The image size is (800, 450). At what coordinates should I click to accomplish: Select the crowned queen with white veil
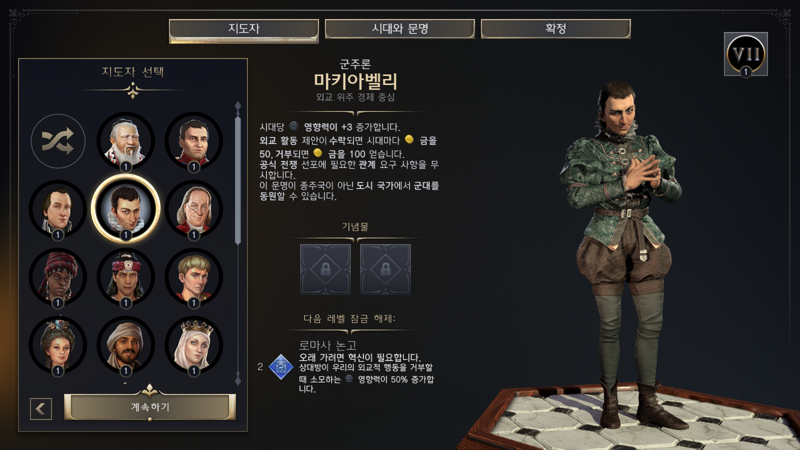tap(194, 346)
